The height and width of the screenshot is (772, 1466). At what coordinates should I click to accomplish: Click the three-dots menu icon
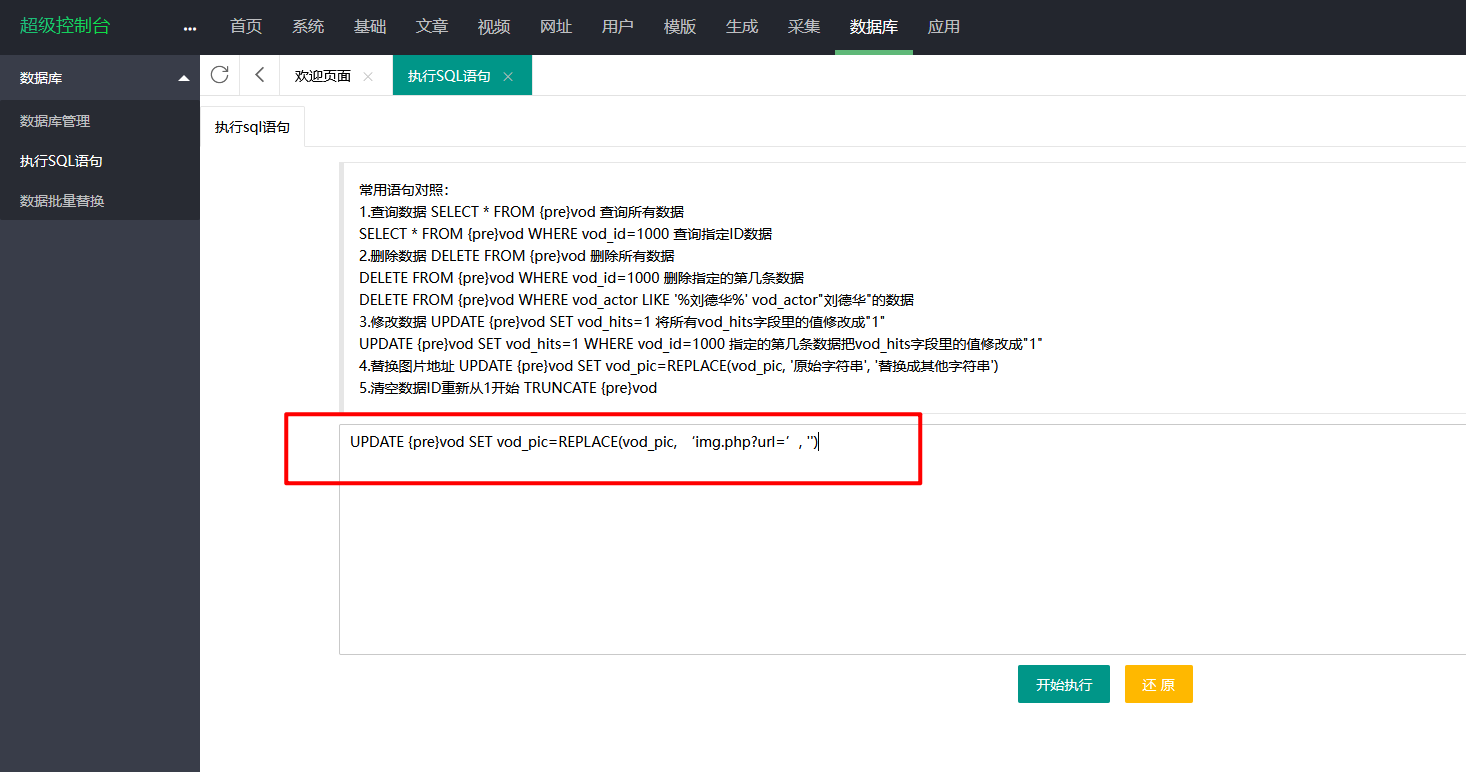[190, 28]
